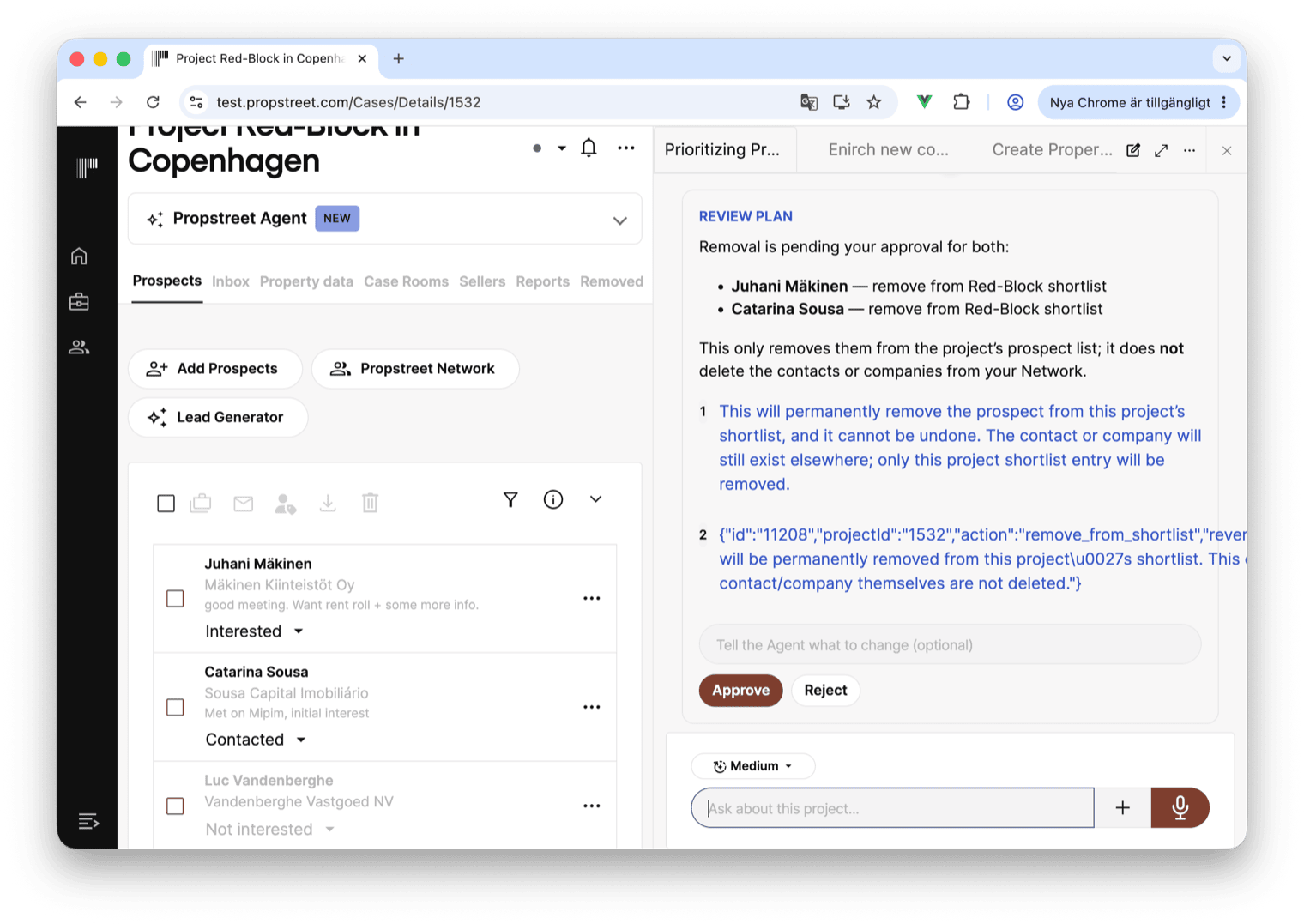Open the contacts people icon in sidebar

(x=79, y=347)
